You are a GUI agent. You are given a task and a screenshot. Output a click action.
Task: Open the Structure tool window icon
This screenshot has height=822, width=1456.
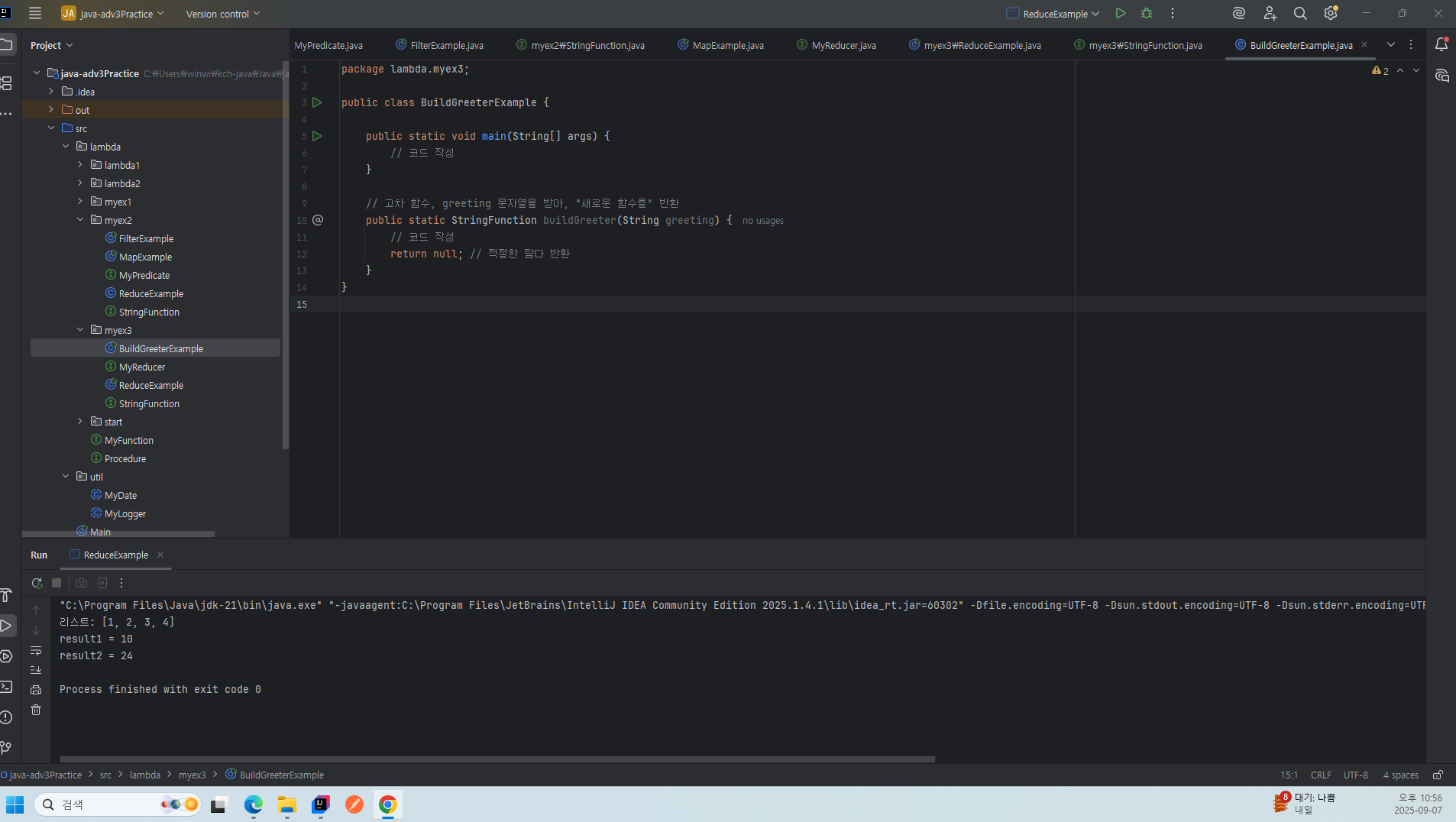click(x=7, y=83)
